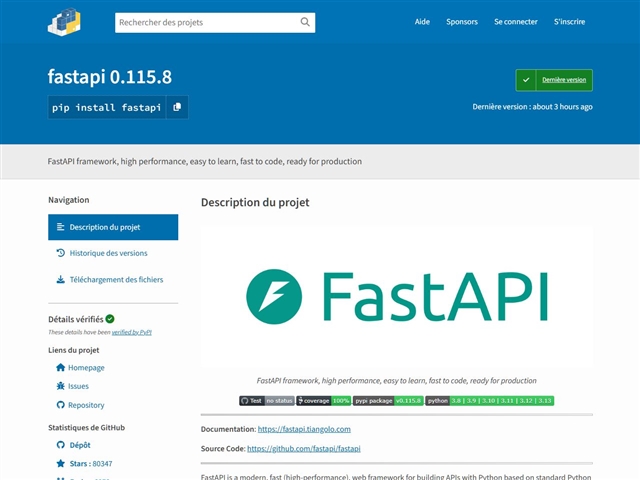
Task: Click the italic FastAPI tagline under logo
Action: point(396,380)
